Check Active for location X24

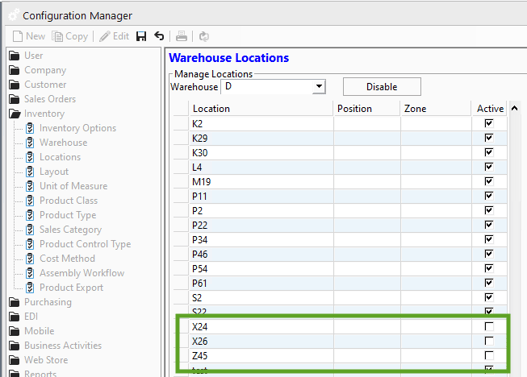[x=489, y=326]
